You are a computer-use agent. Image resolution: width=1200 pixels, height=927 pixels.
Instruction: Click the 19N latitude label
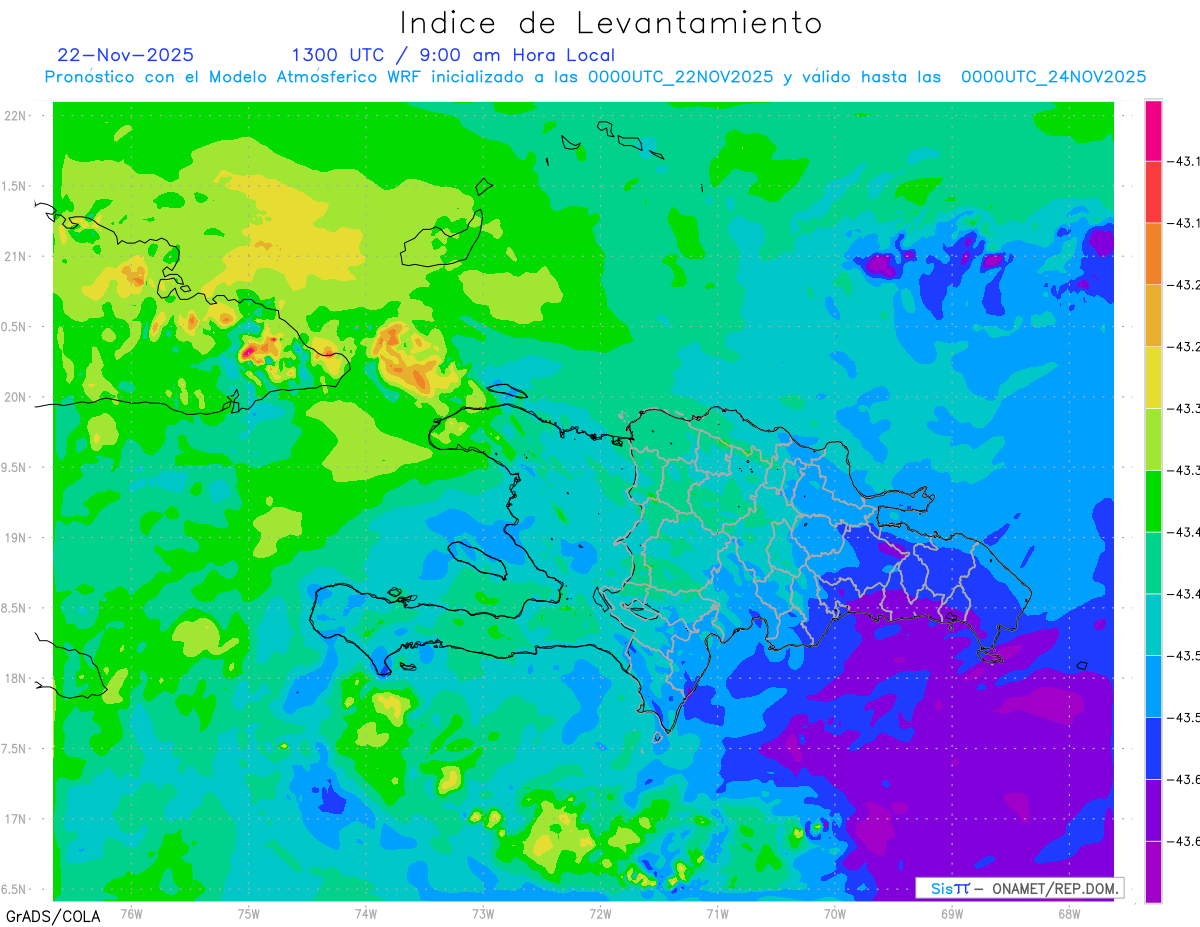(15, 538)
